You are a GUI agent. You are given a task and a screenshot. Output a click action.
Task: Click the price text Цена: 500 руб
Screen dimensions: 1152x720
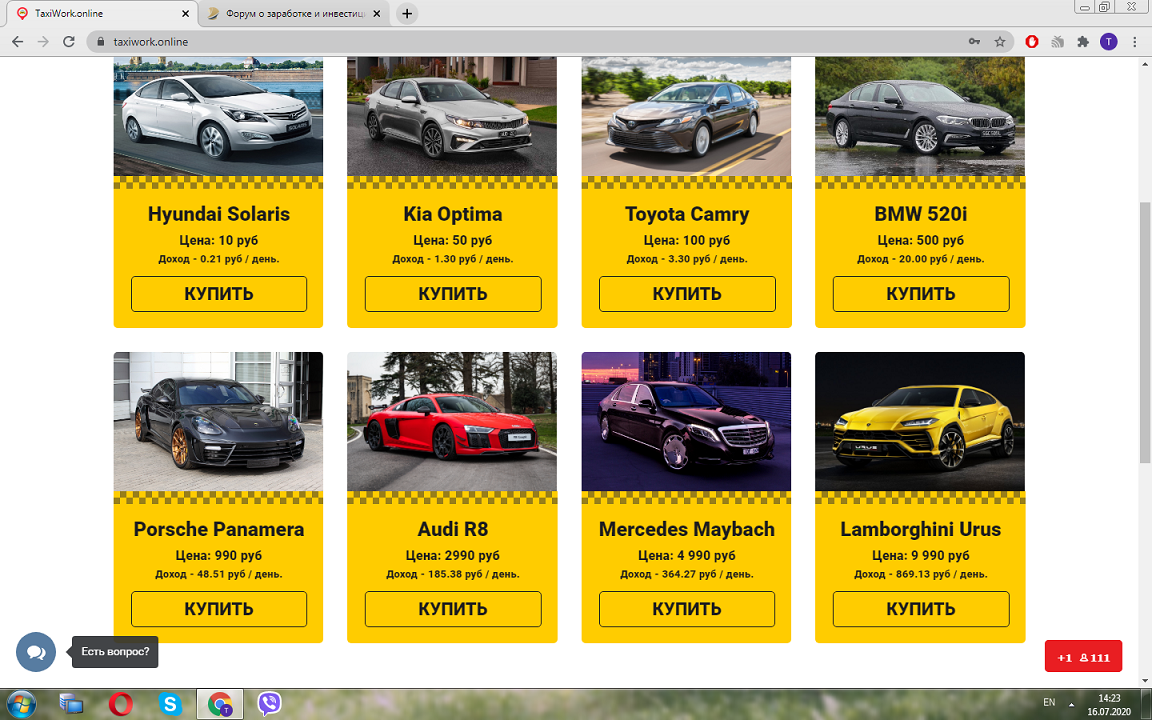click(x=921, y=240)
